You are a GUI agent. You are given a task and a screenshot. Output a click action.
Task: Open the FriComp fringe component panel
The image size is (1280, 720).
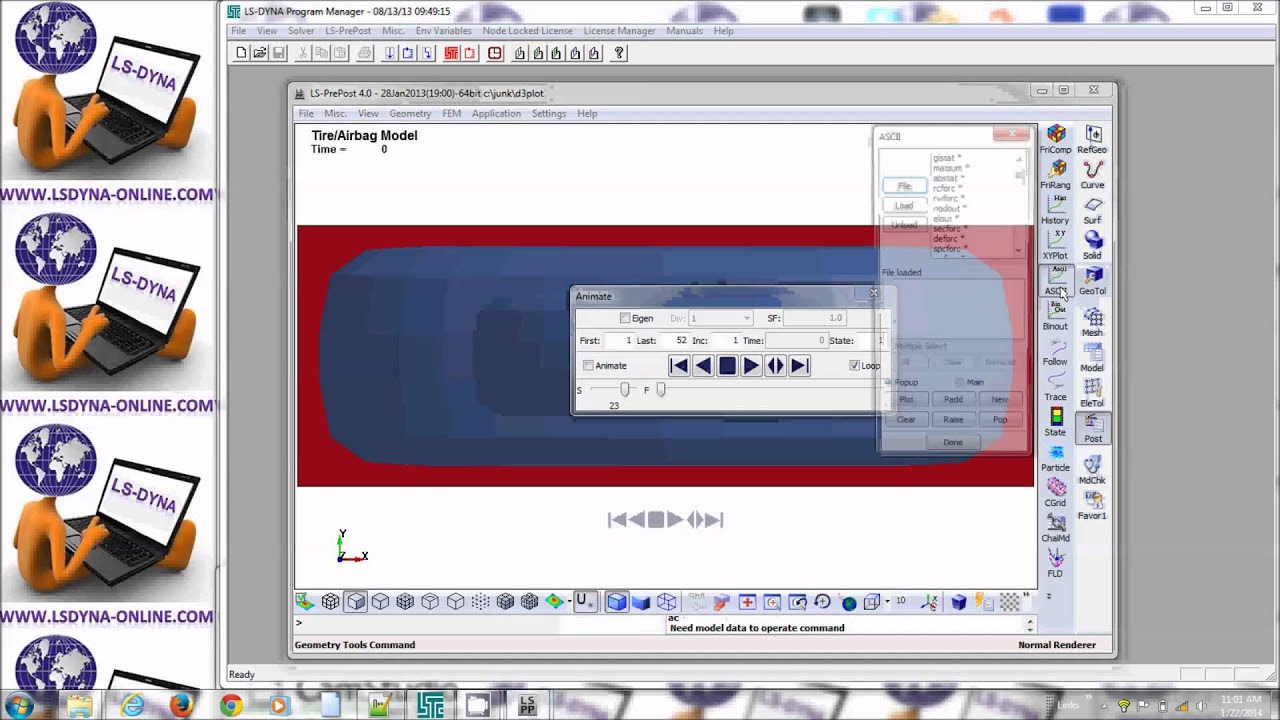coord(1055,139)
